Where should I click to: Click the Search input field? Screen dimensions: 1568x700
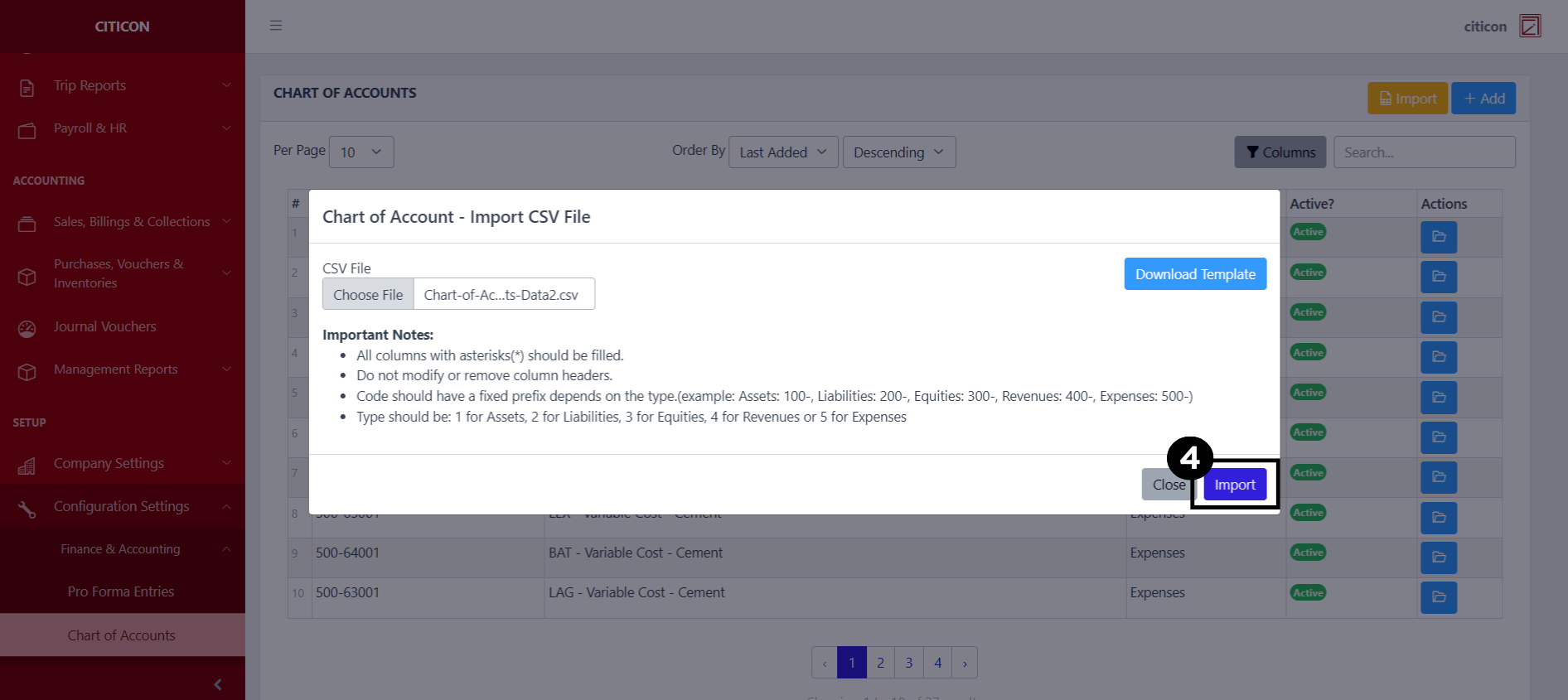pyautogui.click(x=1424, y=152)
